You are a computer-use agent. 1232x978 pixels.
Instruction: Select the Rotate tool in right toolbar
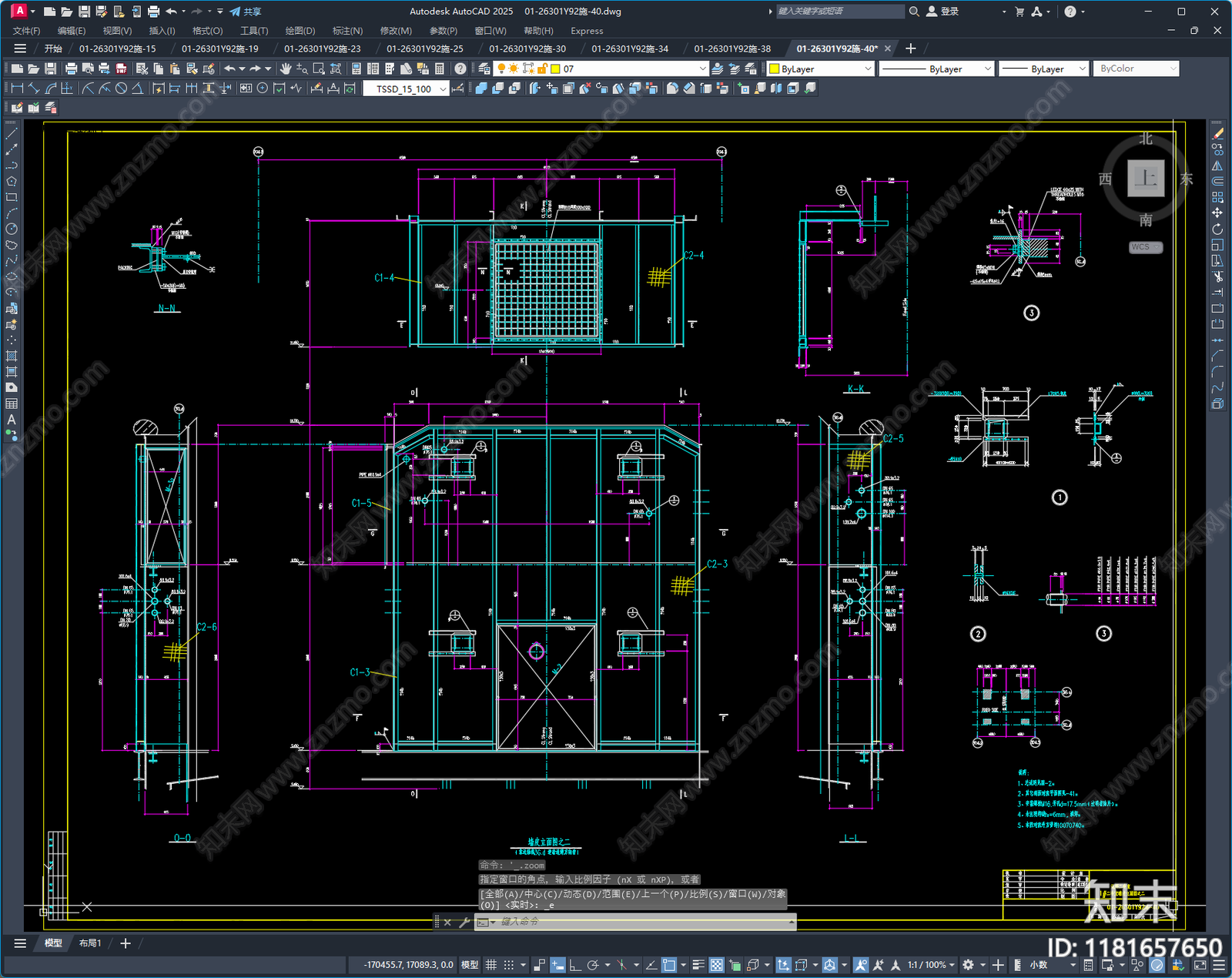coord(1217,229)
